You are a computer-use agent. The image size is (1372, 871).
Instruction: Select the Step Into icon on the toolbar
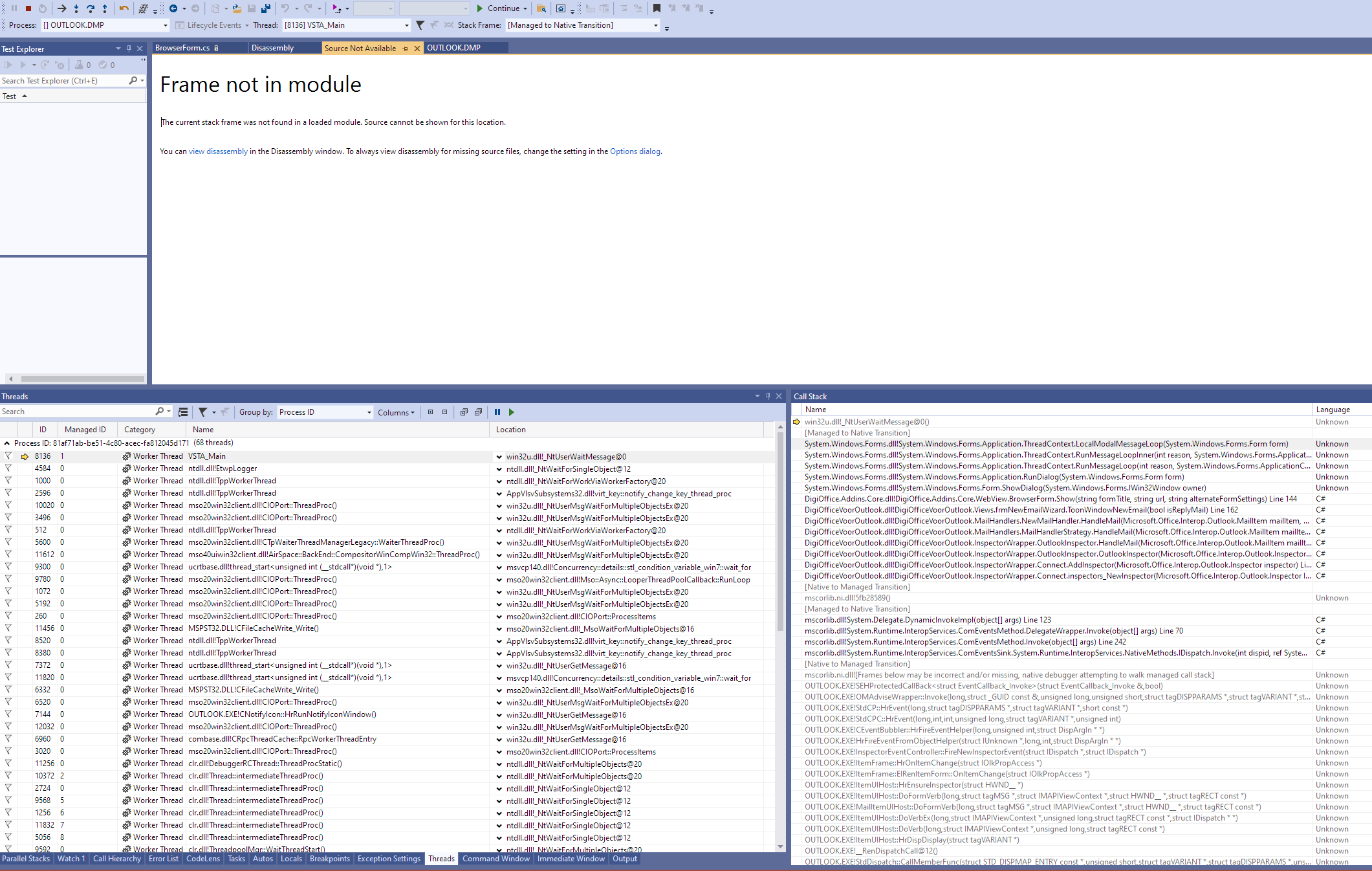tap(76, 8)
